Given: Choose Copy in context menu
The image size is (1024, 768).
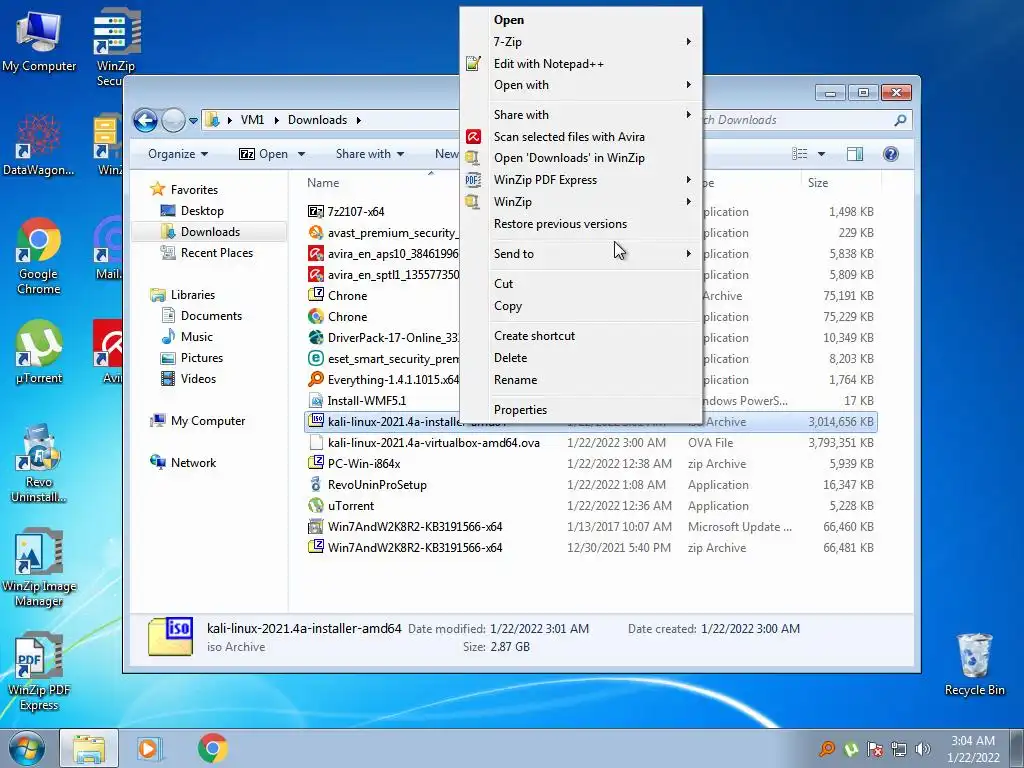Looking at the screenshot, I should coord(508,306).
